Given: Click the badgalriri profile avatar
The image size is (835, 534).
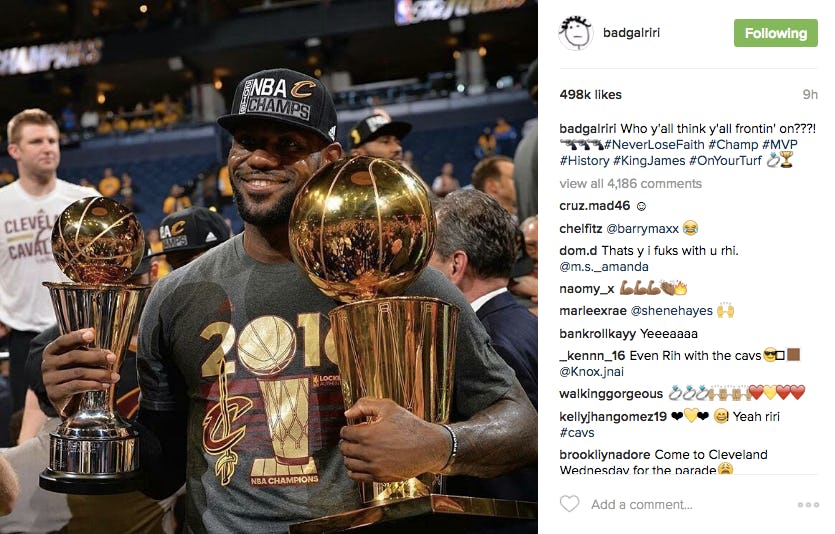Looking at the screenshot, I should click(x=576, y=33).
